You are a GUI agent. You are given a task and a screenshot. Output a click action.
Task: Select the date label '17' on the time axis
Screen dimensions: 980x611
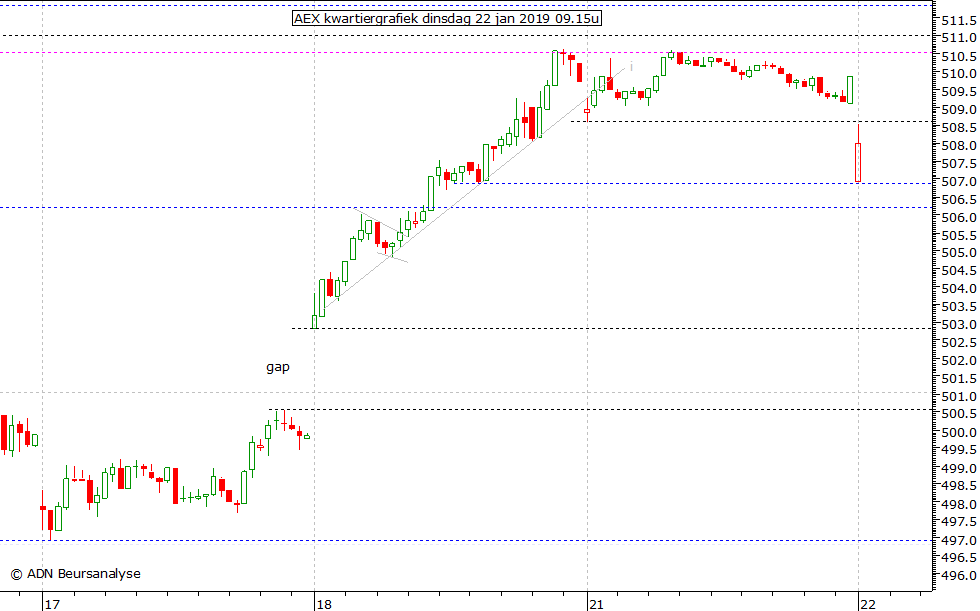[x=52, y=604]
